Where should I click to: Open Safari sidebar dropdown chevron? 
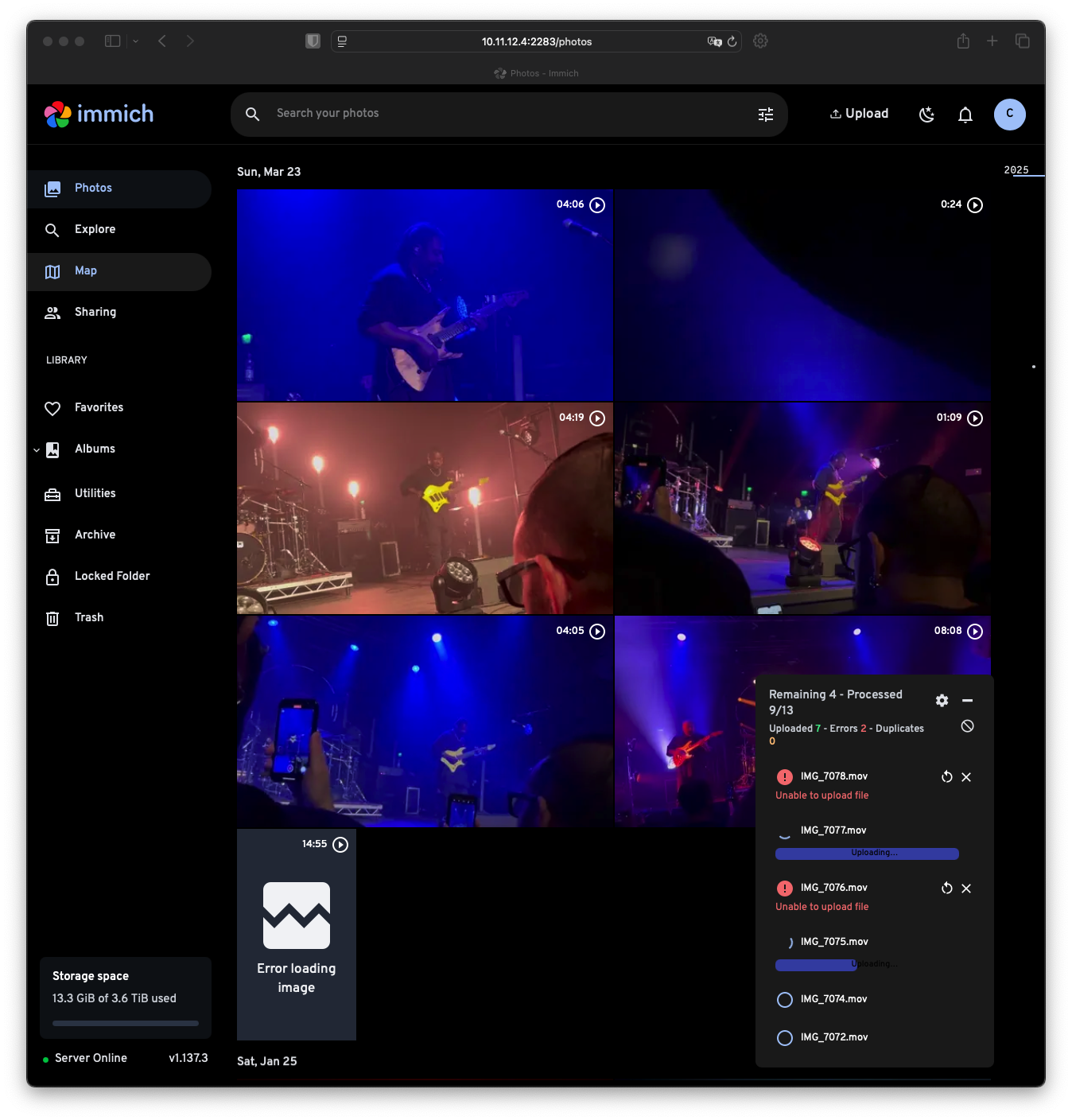coord(135,41)
